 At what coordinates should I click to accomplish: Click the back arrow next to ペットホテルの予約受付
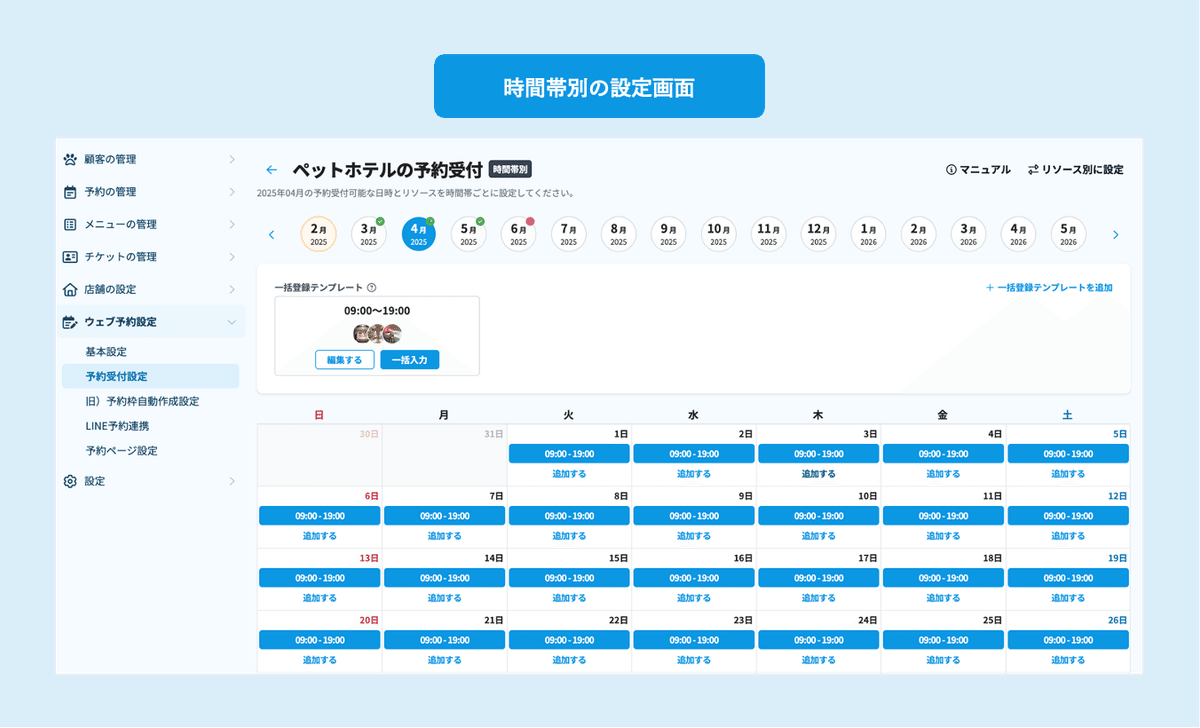coord(271,169)
